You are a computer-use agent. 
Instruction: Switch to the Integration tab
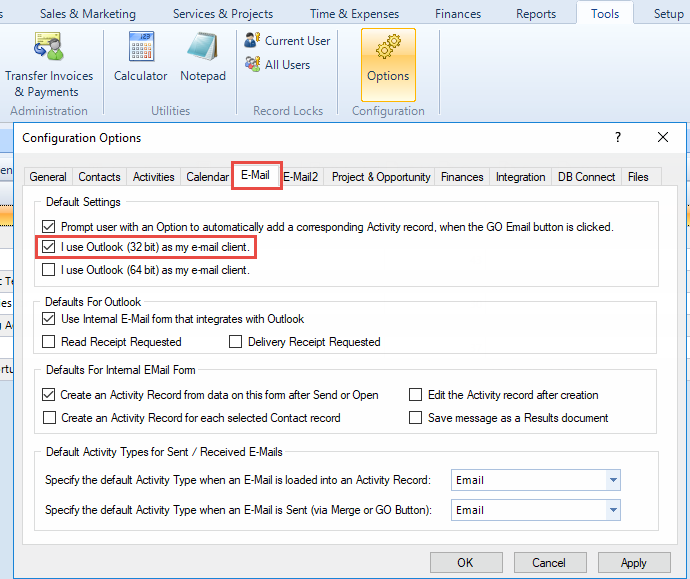click(521, 177)
